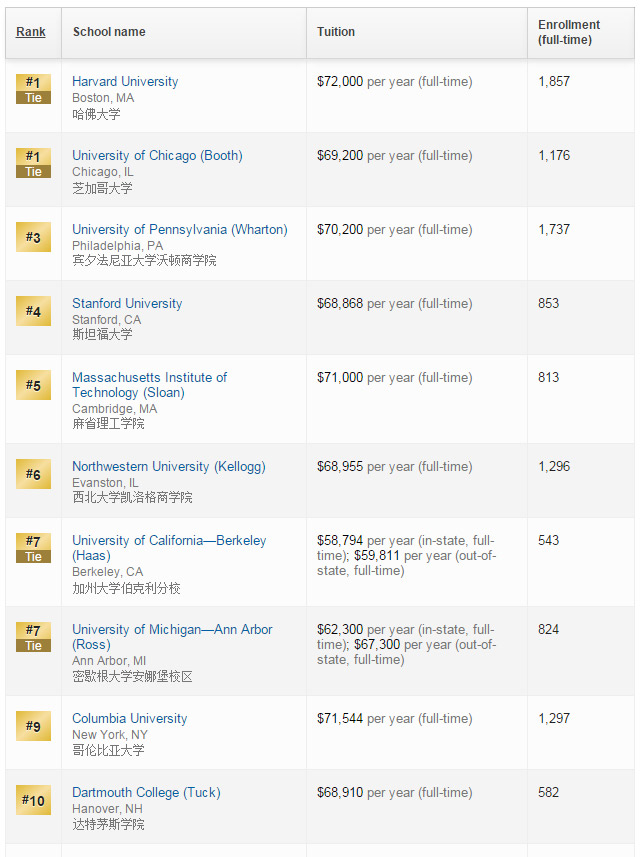Open Stanford University school link
The height and width of the screenshot is (857, 640).
pyautogui.click(x=127, y=303)
